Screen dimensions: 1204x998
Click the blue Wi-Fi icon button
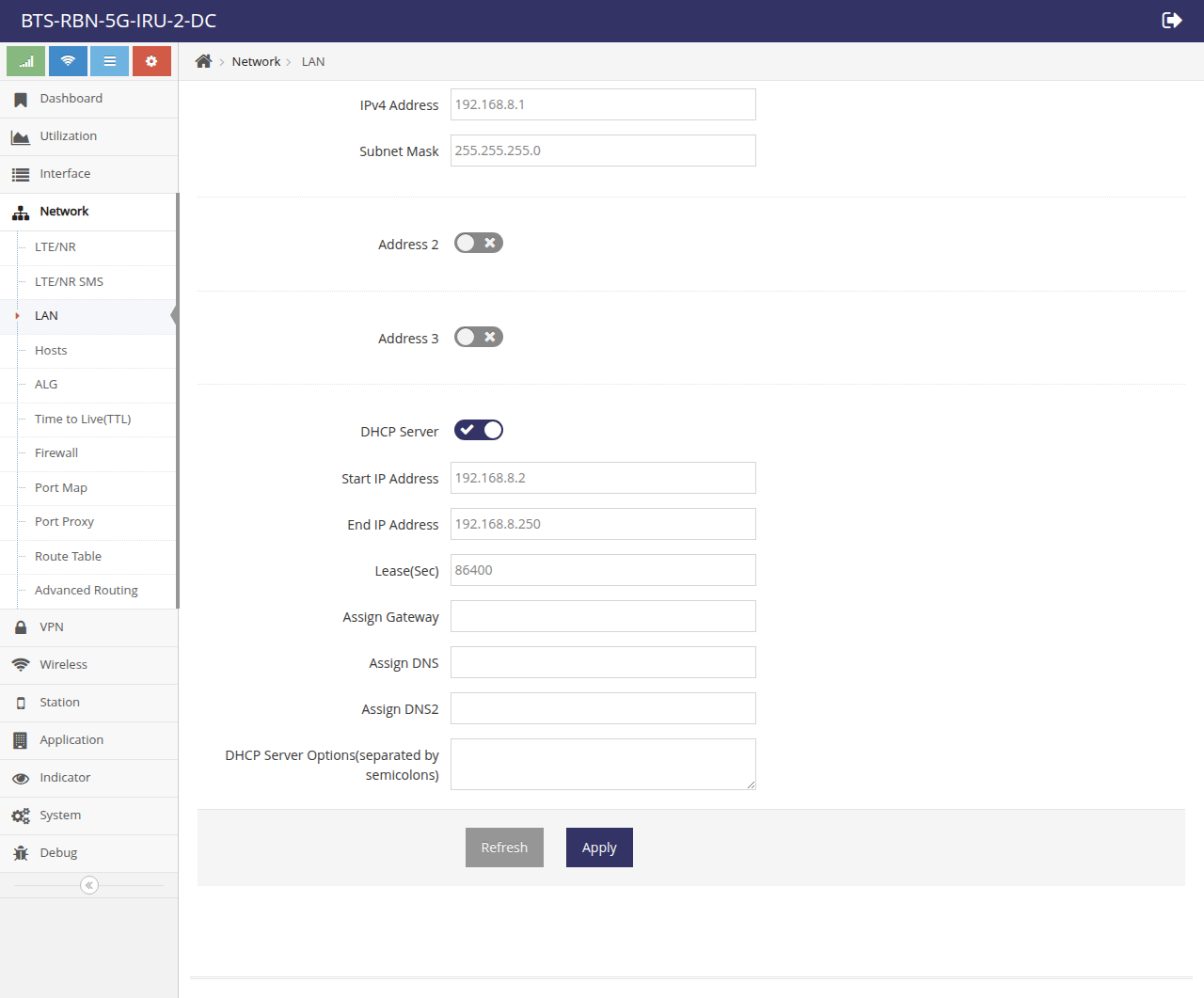[68, 61]
